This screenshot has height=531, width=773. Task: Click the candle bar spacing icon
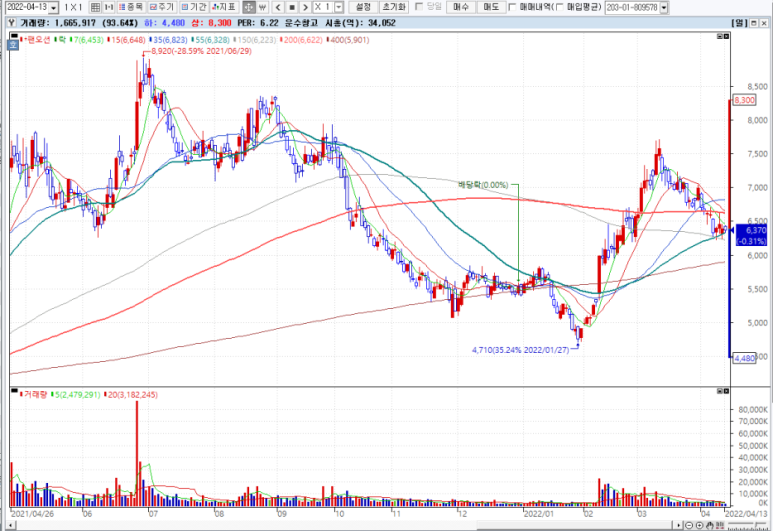coord(721,526)
